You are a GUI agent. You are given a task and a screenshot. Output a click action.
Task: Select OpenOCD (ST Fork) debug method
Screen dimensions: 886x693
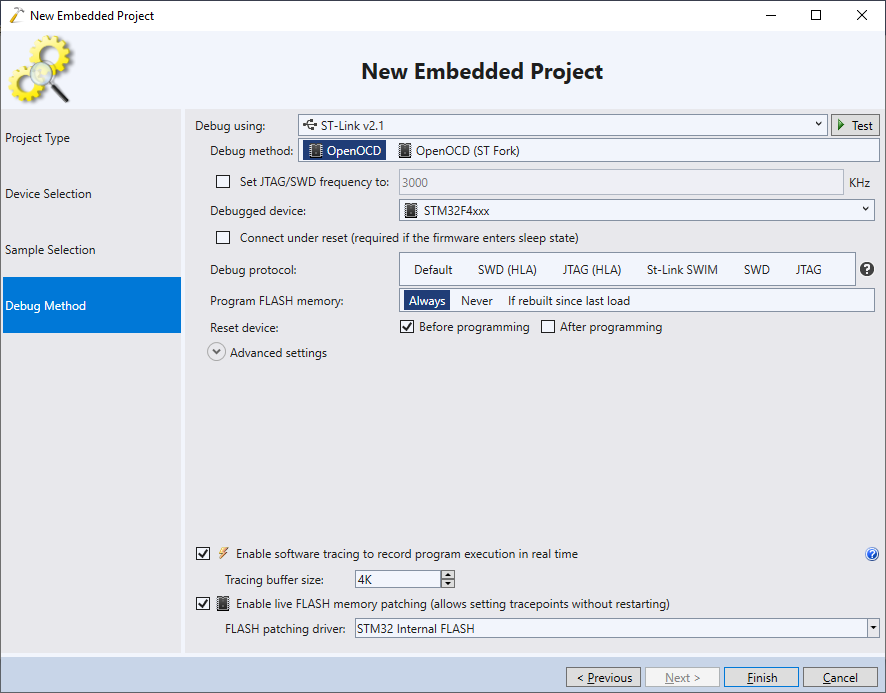[x=459, y=150]
